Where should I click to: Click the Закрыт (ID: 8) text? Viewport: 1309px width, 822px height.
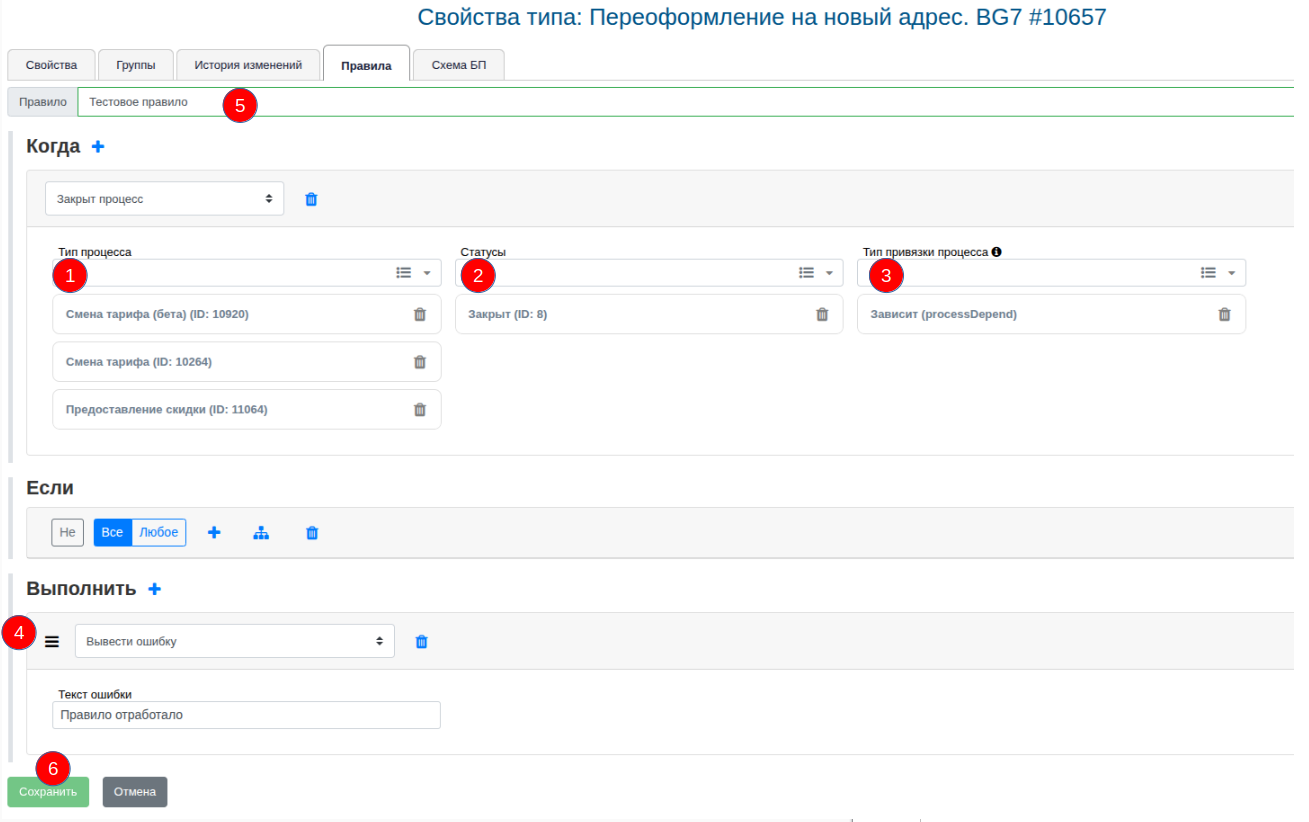click(508, 314)
